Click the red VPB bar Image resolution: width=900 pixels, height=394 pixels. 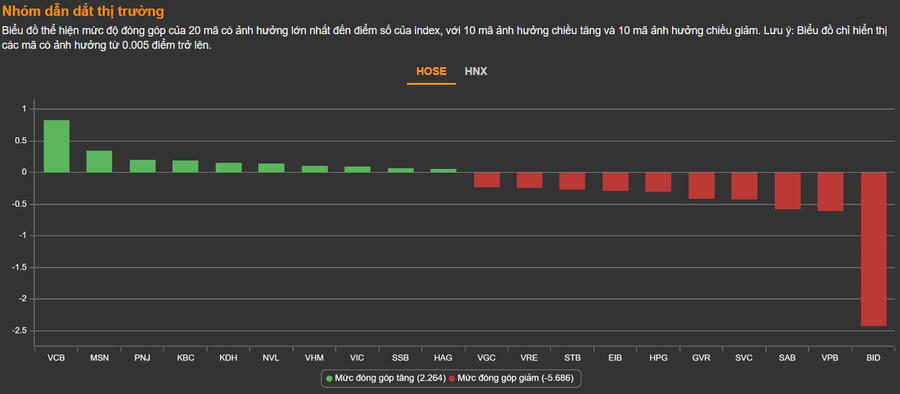830,191
